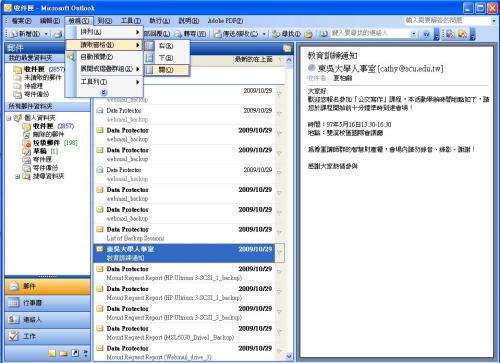Screen dimensions: 500x363
Task: Click the Shortcuts icon in navigation bar
Action: coord(75,353)
